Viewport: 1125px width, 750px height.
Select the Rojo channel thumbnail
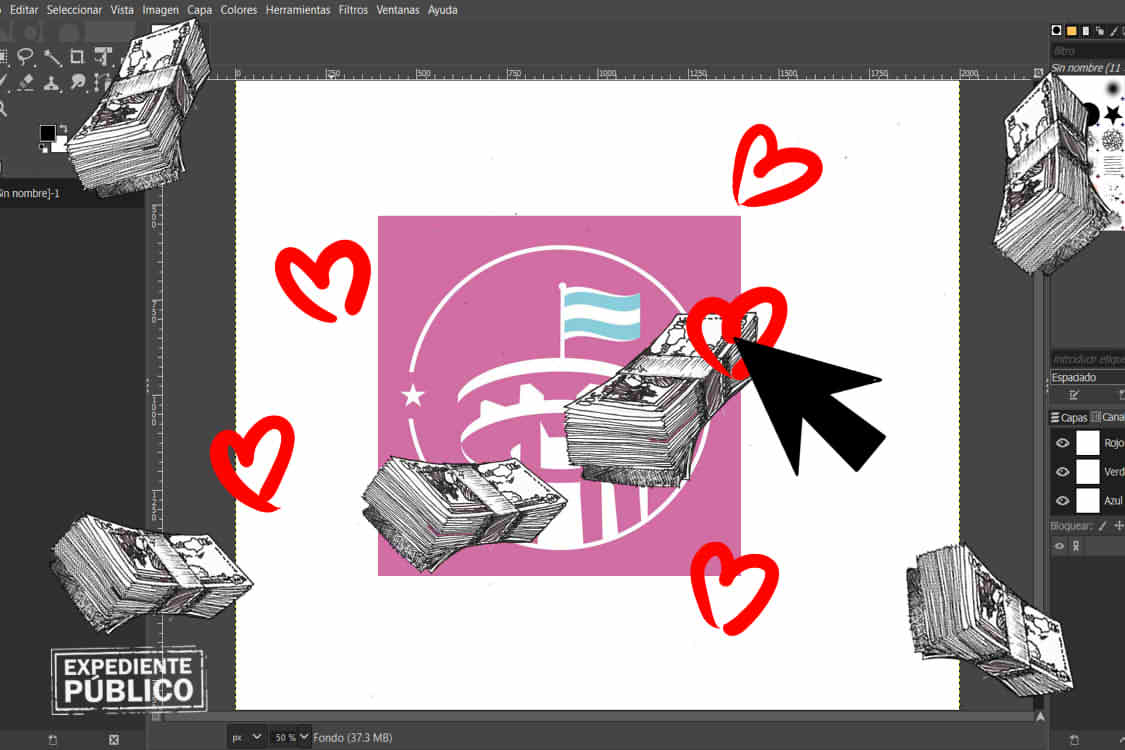(x=1088, y=443)
